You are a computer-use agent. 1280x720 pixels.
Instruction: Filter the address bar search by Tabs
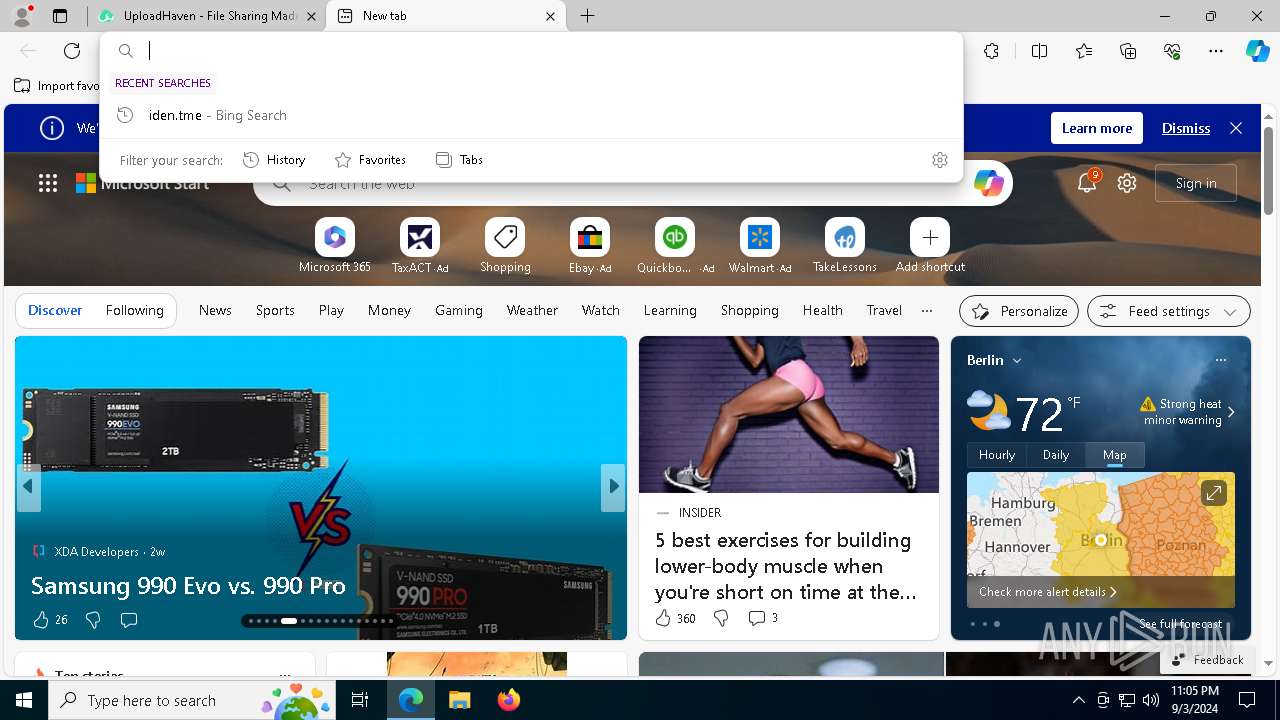pos(459,160)
